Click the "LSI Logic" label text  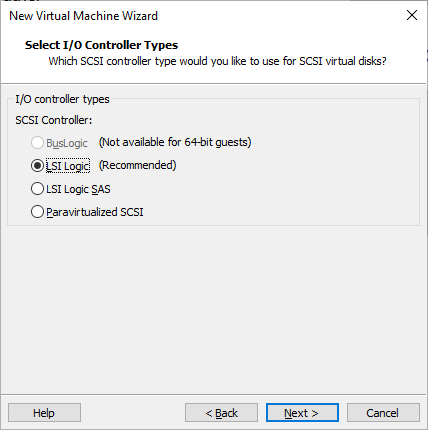(x=68, y=166)
